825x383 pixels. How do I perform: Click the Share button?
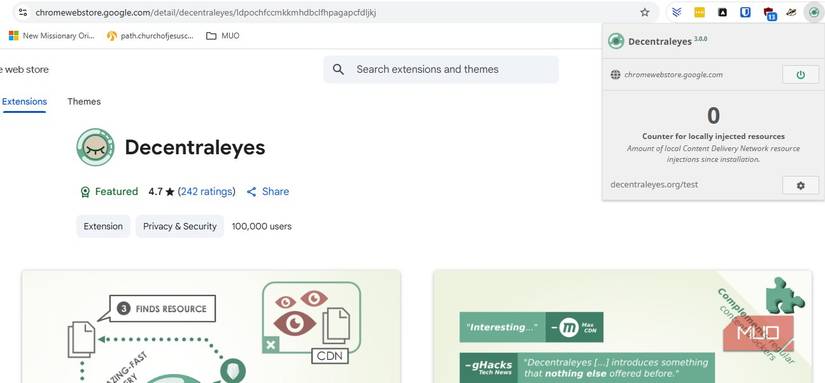[268, 192]
